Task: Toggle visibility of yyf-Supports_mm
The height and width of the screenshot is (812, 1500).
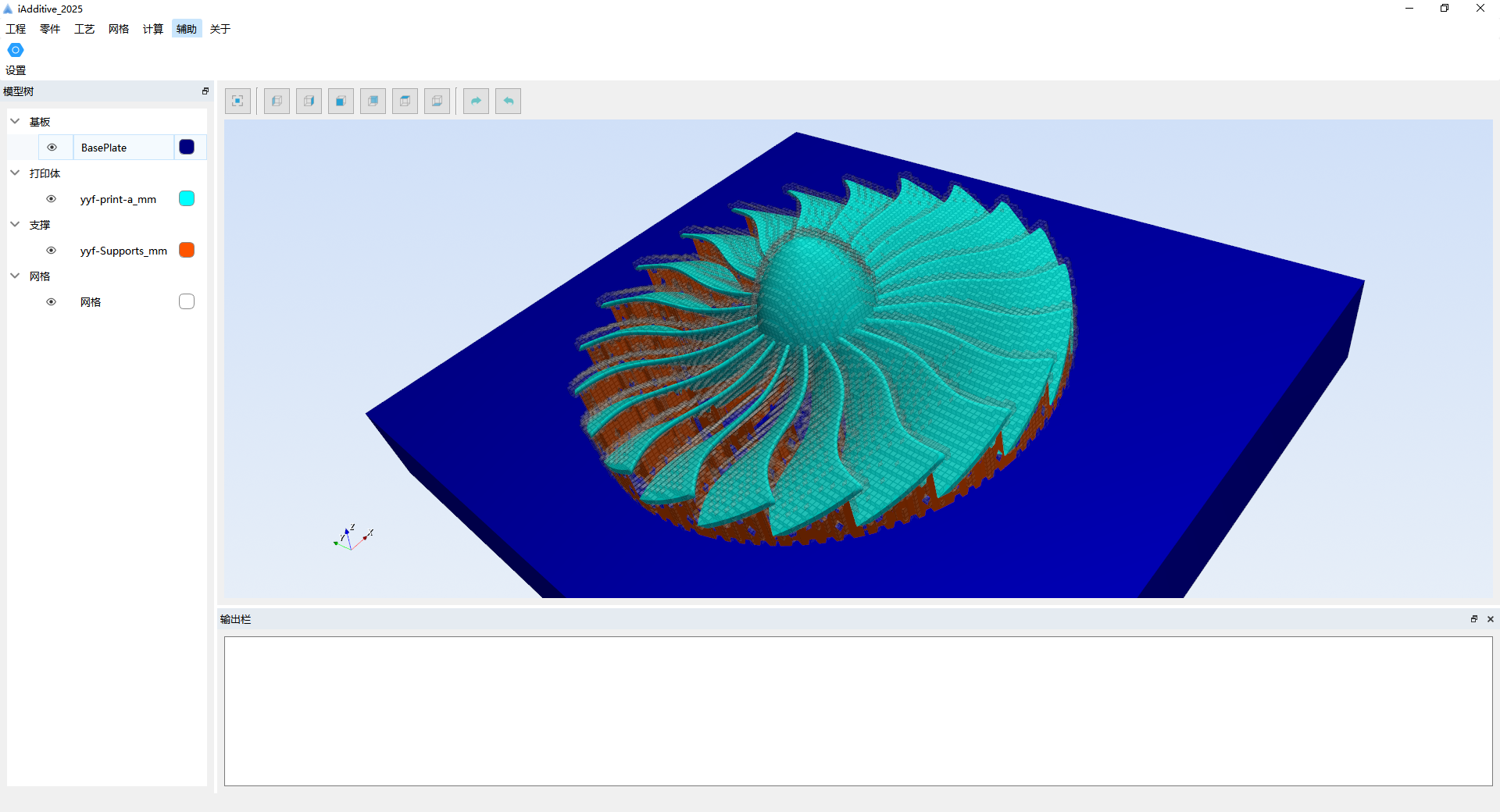Action: tap(52, 251)
